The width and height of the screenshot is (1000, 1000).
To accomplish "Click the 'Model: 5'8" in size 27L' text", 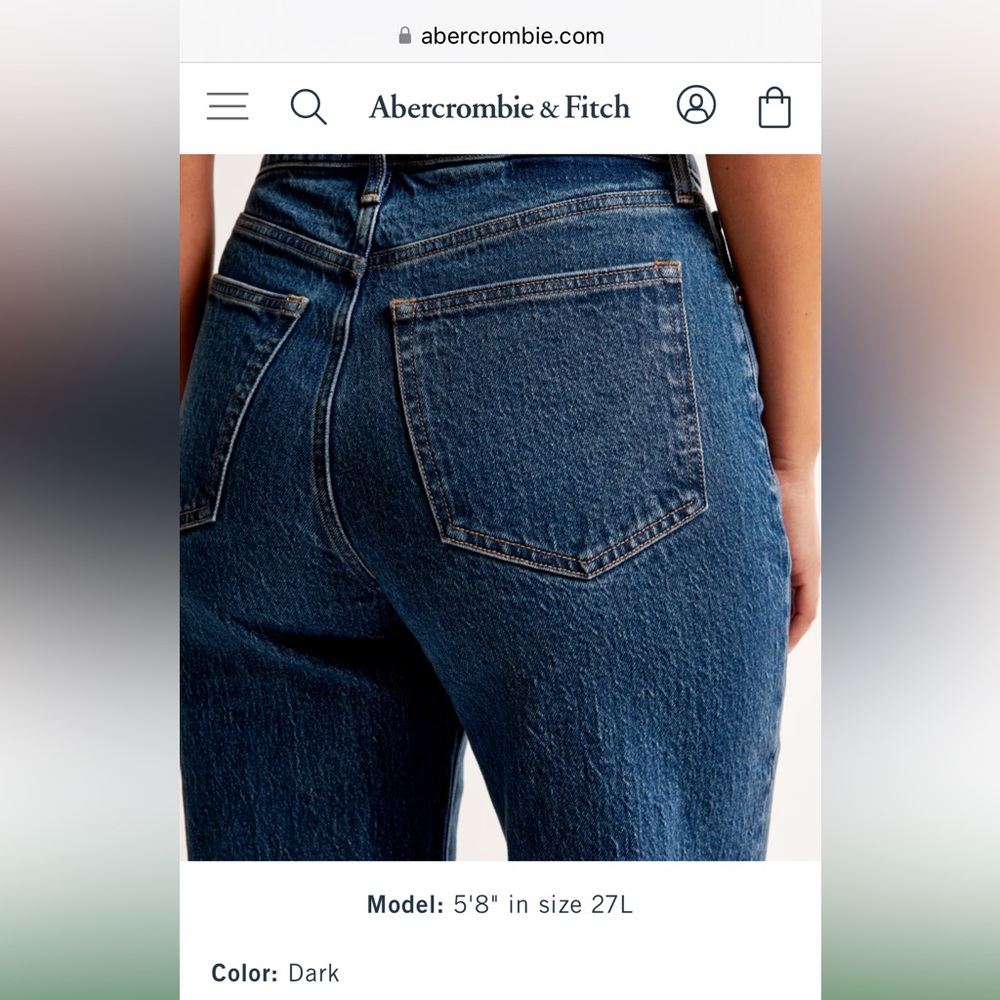I will [500, 904].
